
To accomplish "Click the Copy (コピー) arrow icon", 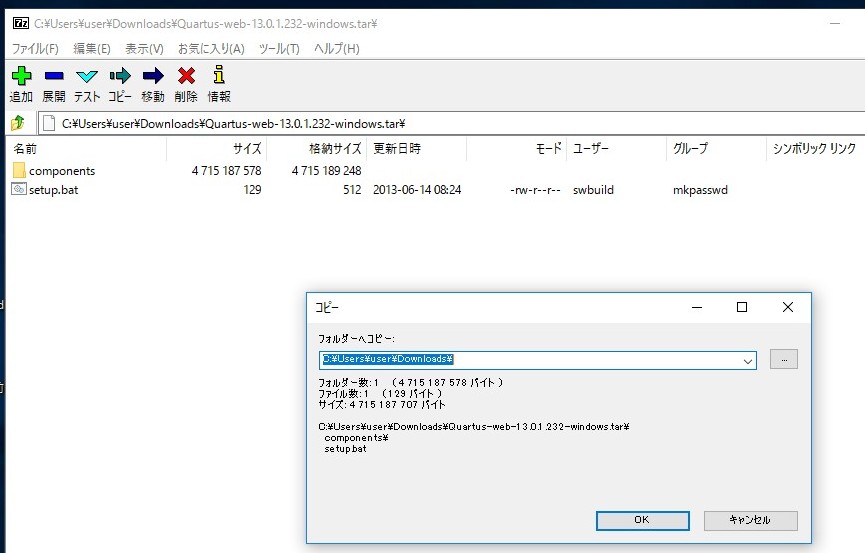I will 120,75.
